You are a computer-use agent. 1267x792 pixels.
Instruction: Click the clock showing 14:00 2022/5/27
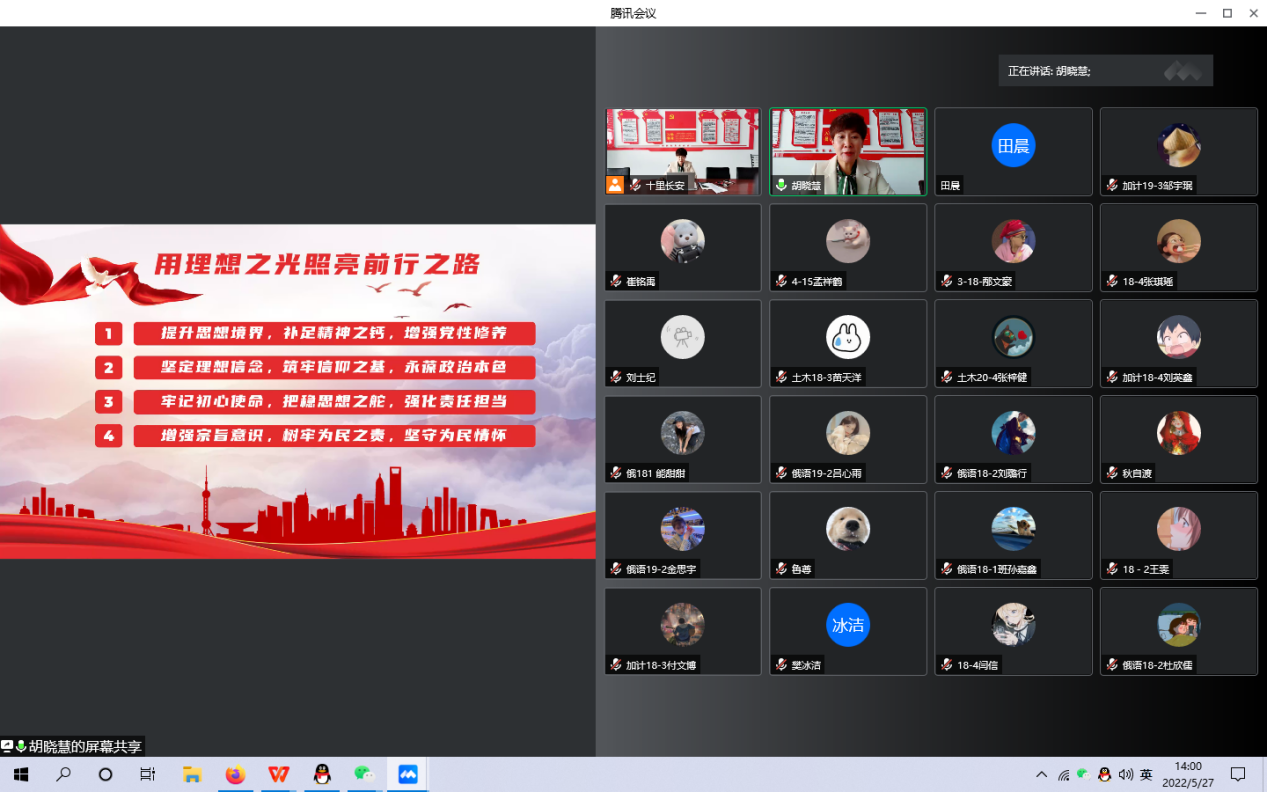pyautogui.click(x=1188, y=774)
